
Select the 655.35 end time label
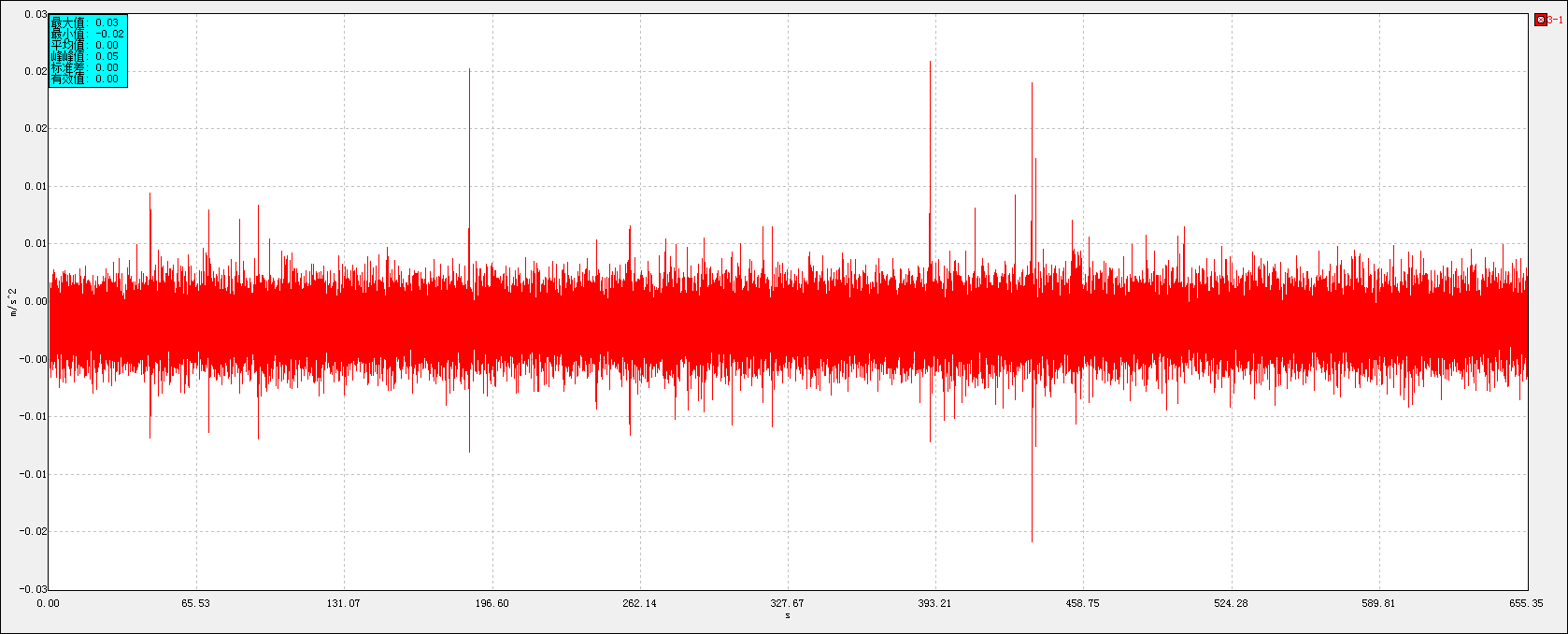[1525, 603]
